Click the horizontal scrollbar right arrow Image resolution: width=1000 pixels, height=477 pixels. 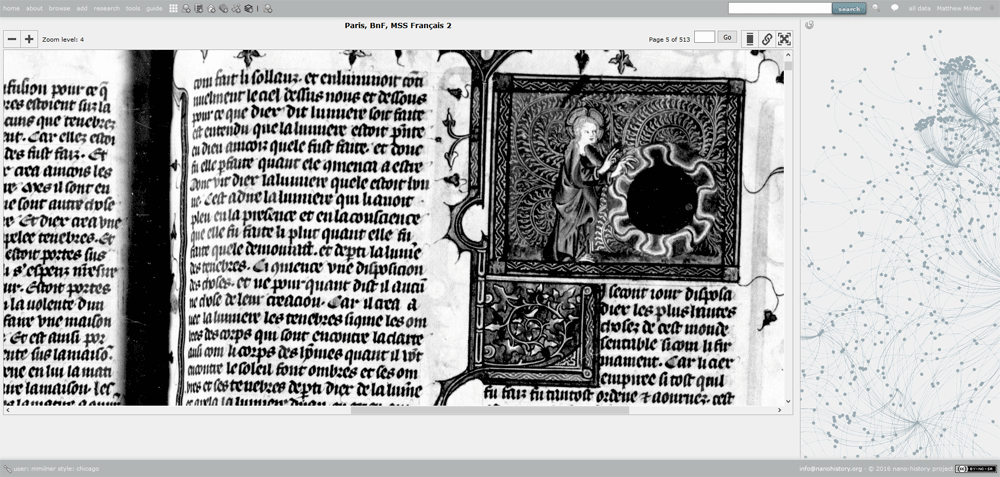[779, 410]
